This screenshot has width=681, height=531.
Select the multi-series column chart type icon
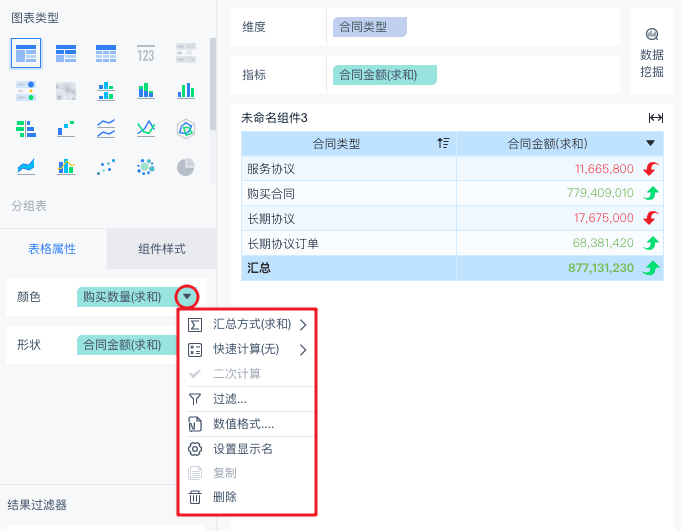coord(186,91)
